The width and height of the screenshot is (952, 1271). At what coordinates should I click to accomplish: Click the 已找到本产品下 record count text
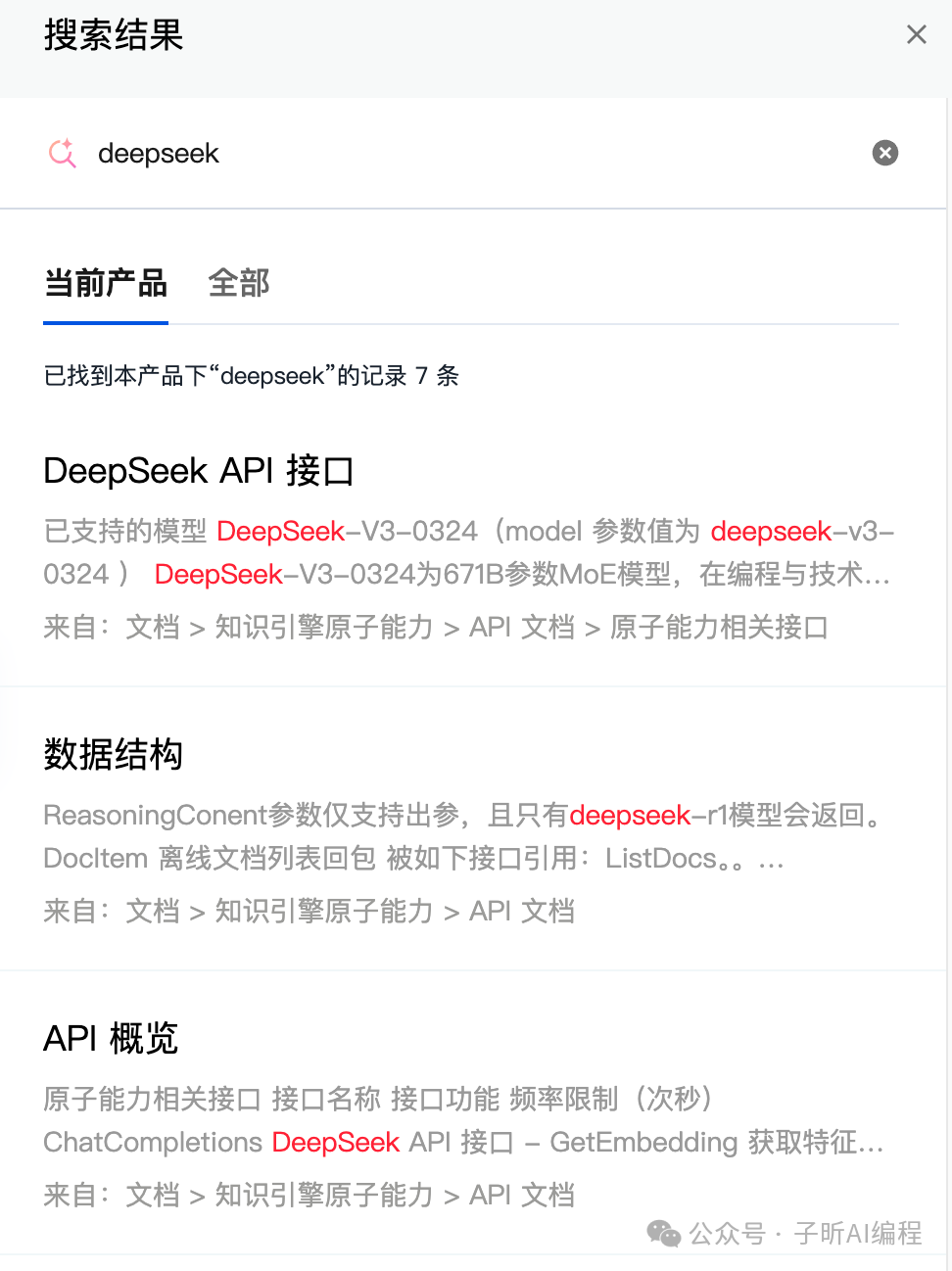coord(252,376)
